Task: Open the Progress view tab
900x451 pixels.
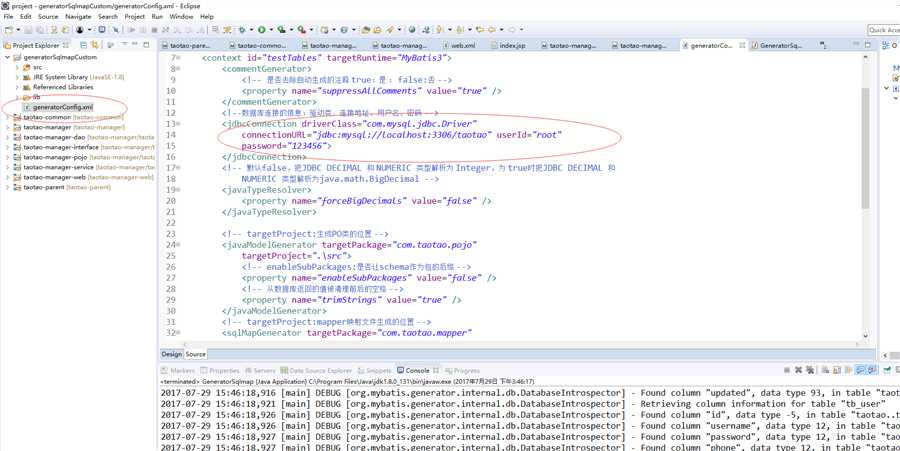Action: [463, 371]
